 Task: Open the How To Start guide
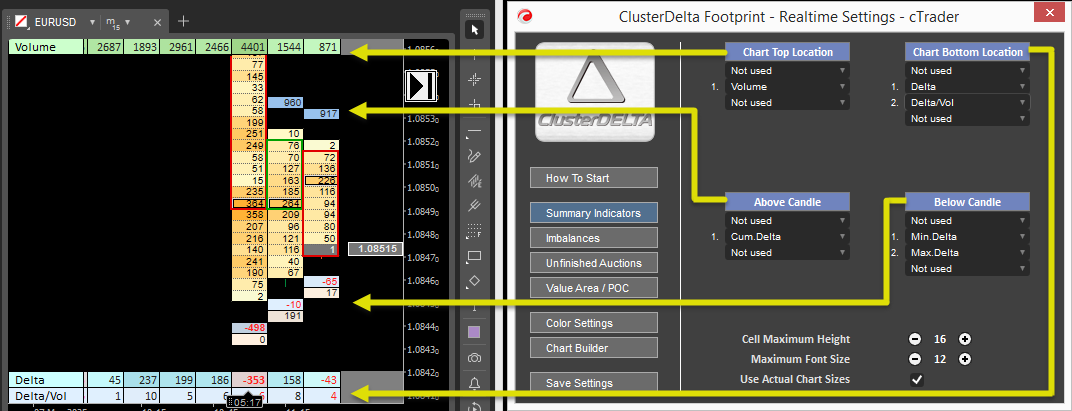[x=594, y=178]
